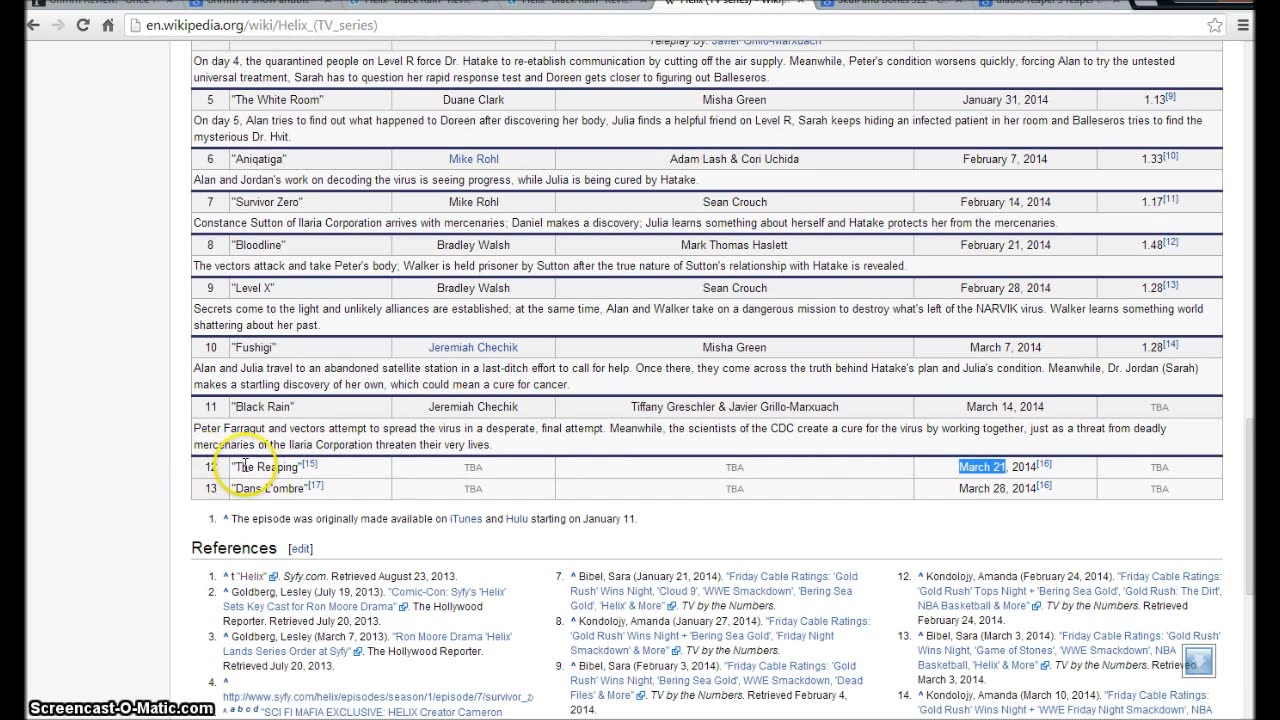Jump back via caret of reference 2
The image size is (1280, 720).
226,592
